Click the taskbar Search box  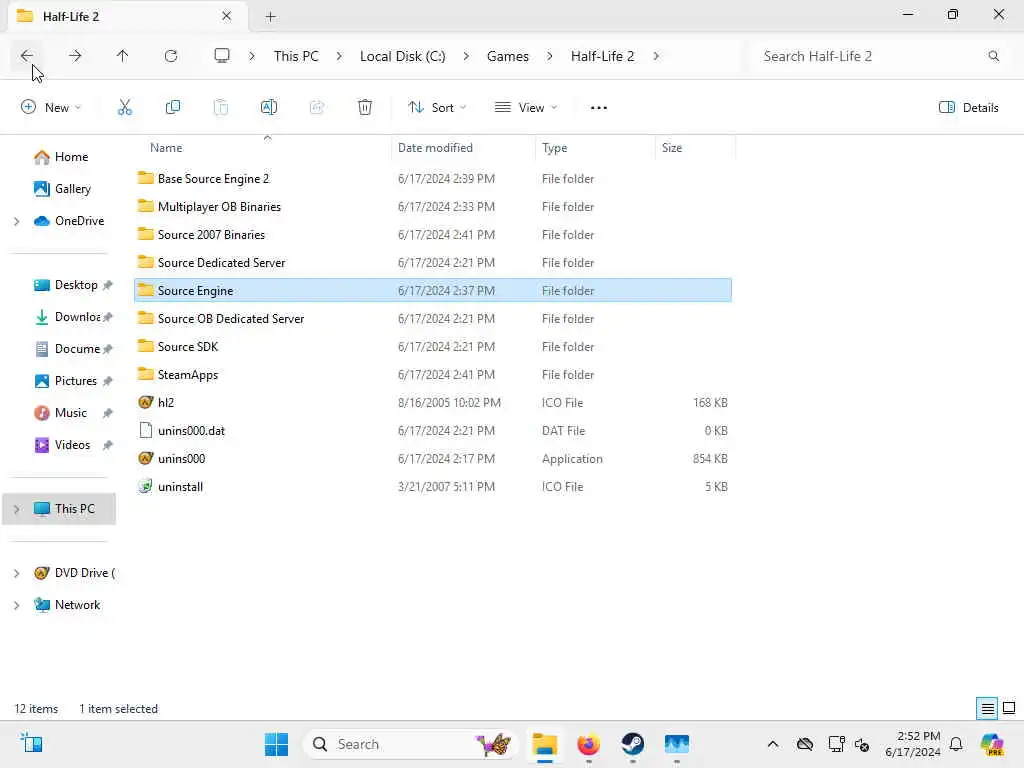click(x=411, y=744)
